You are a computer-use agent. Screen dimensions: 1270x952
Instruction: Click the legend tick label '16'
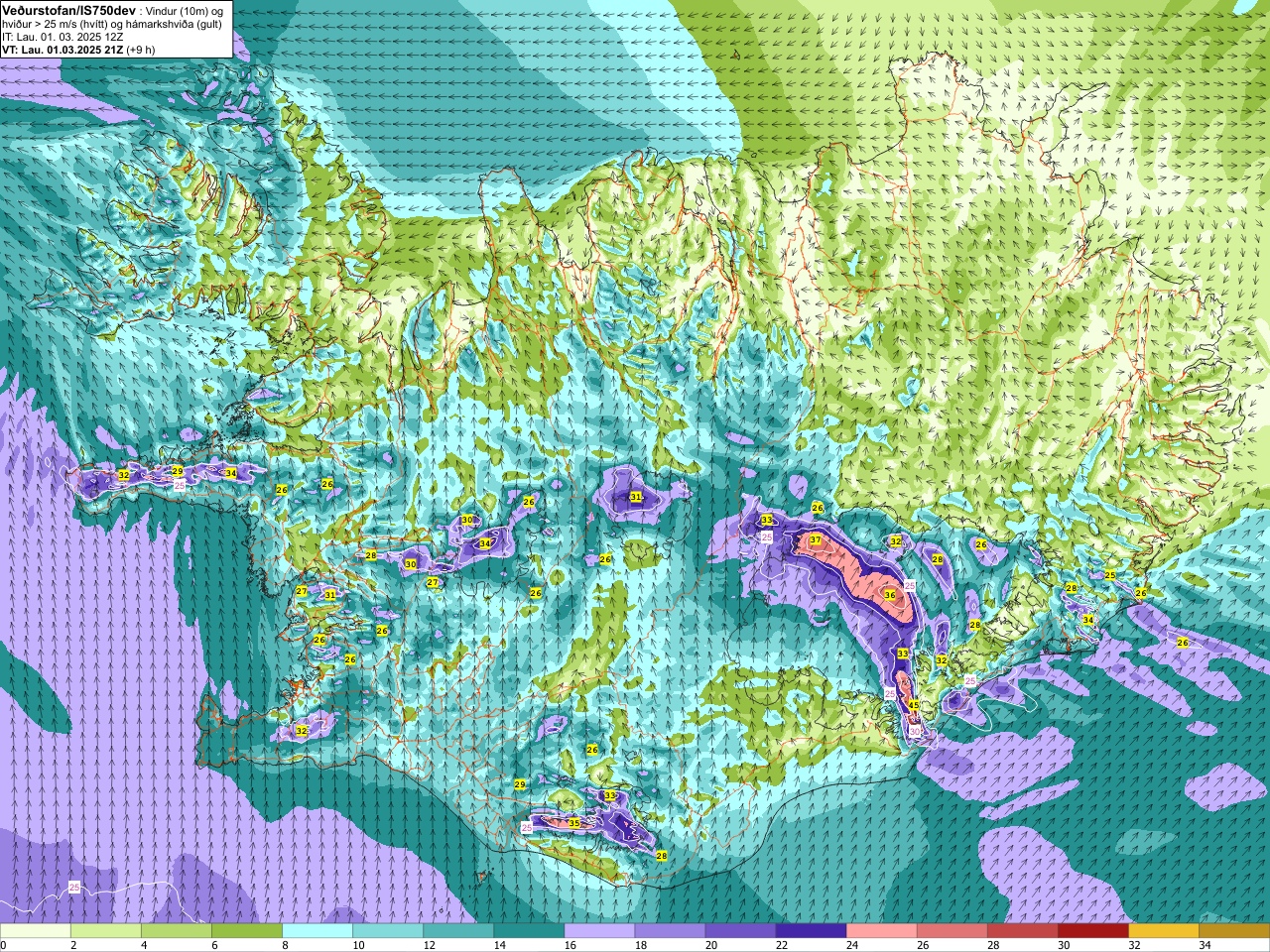point(571,945)
